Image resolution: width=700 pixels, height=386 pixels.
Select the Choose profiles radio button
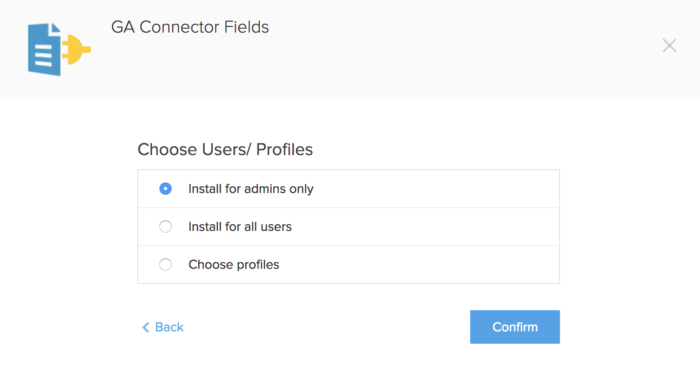tap(165, 265)
